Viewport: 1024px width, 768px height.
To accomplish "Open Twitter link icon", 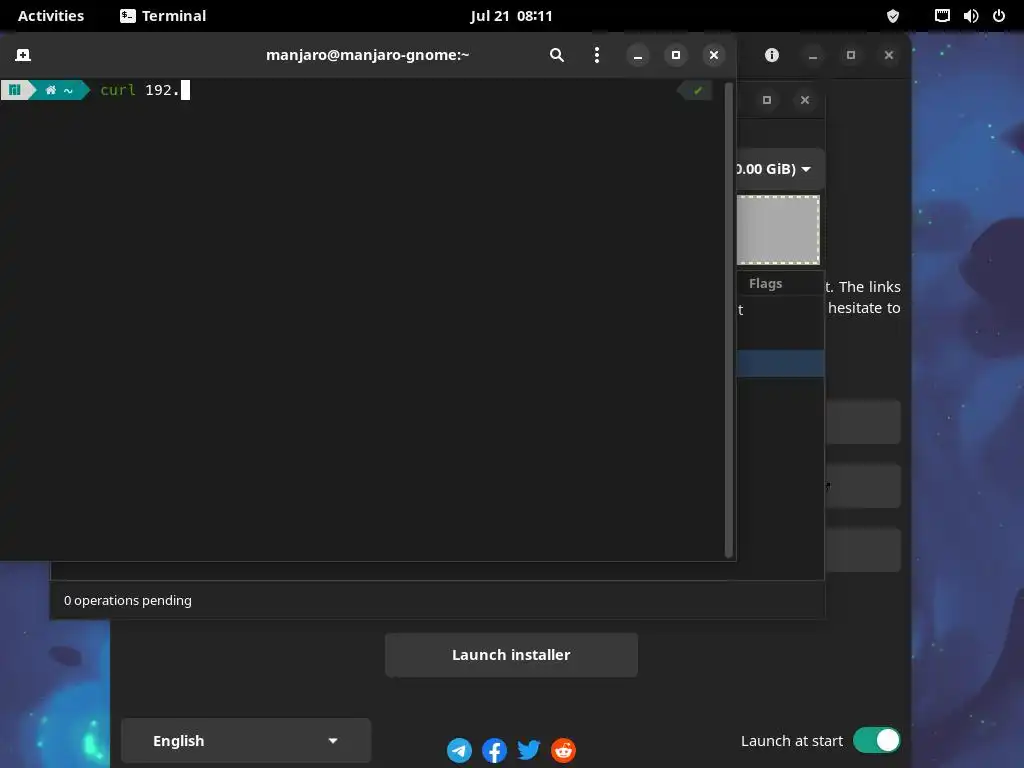I will pos(529,750).
